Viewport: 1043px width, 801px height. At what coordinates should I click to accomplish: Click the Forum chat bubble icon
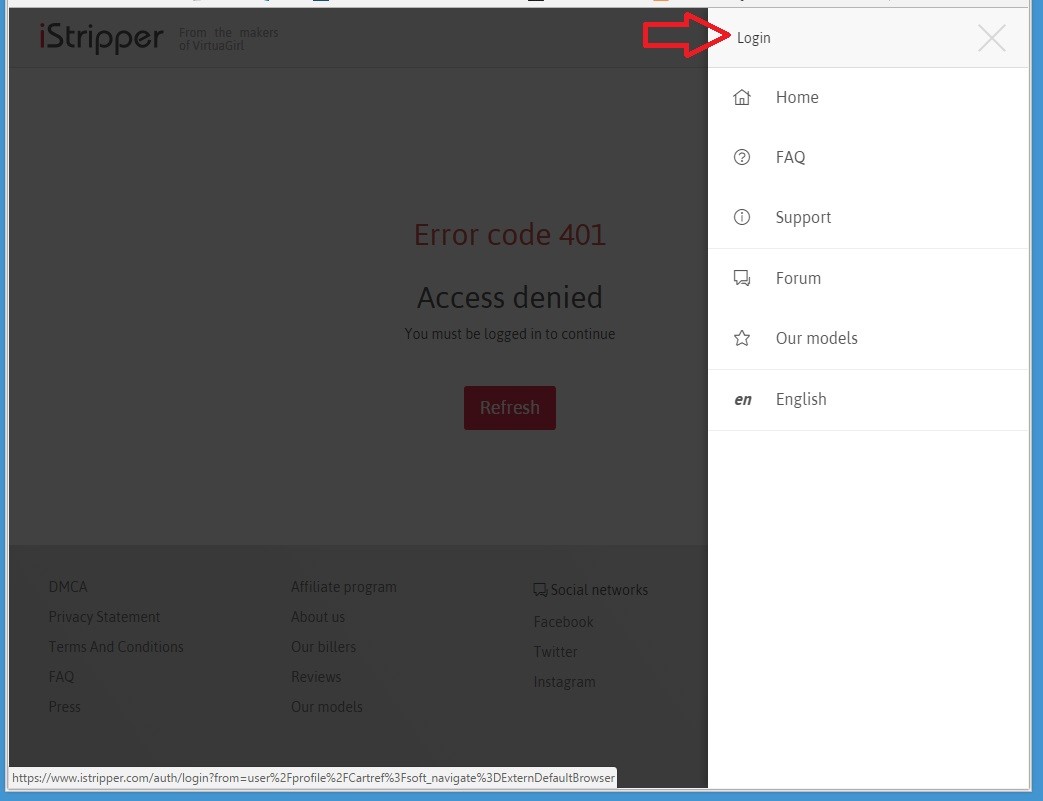click(x=742, y=278)
